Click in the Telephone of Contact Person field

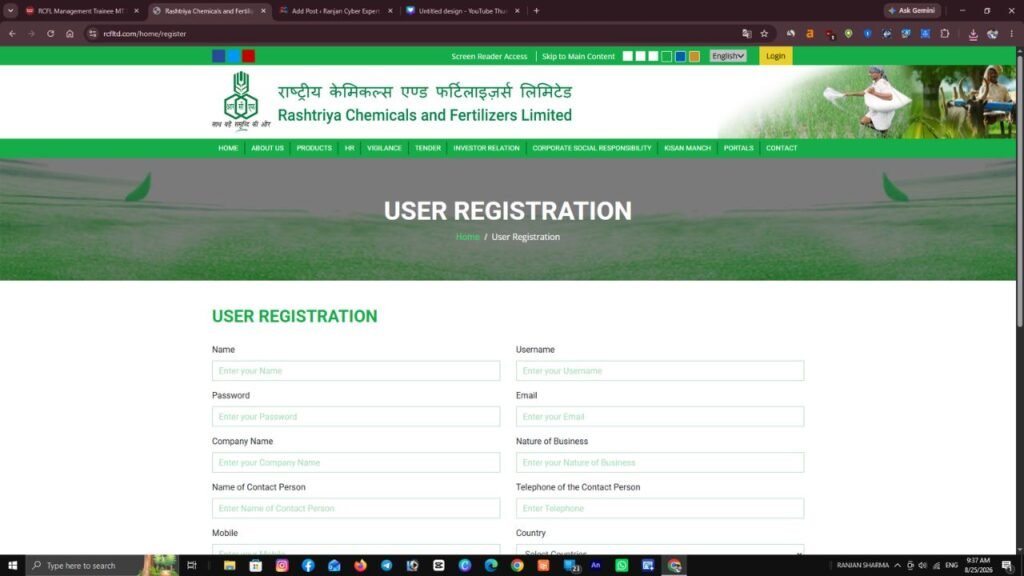pyautogui.click(x=660, y=508)
